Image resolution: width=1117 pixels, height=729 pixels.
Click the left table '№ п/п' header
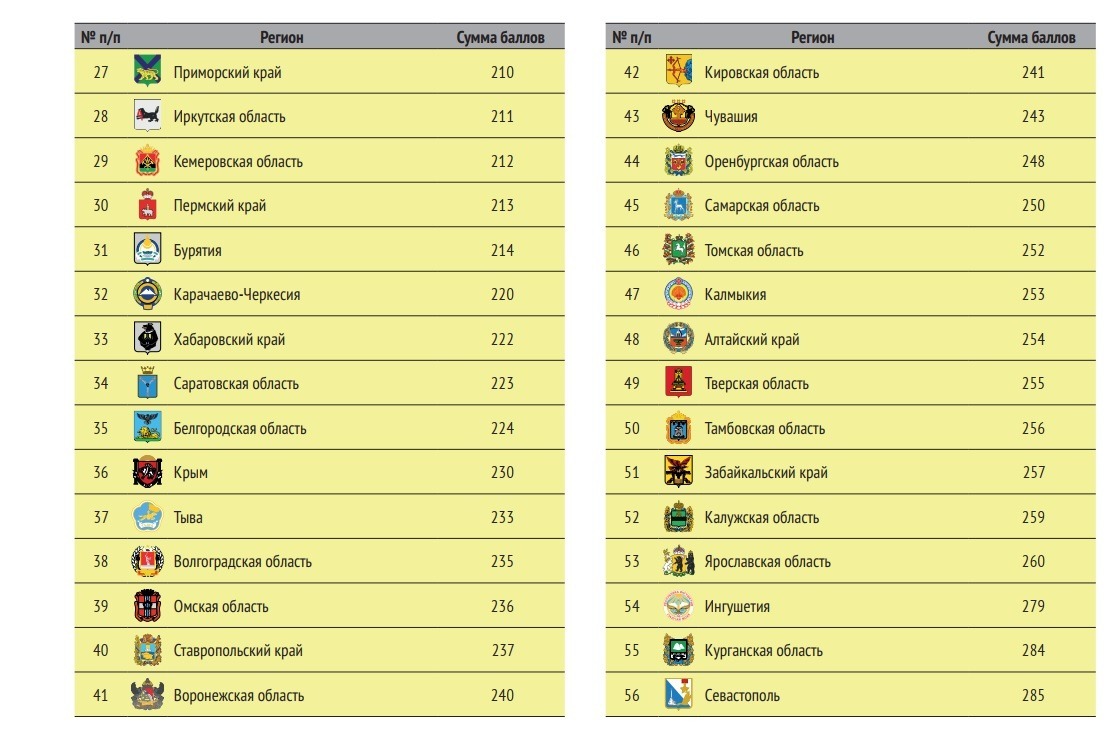click(100, 38)
